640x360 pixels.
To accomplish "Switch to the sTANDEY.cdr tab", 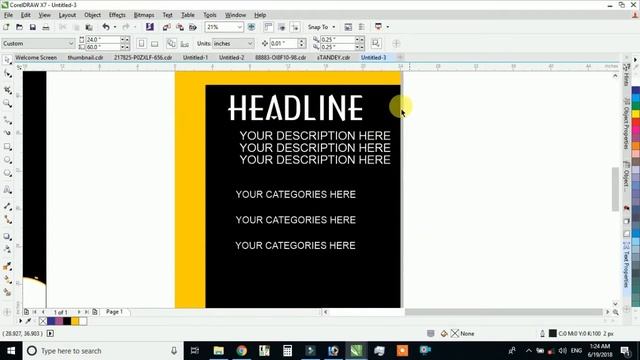I will tap(333, 58).
